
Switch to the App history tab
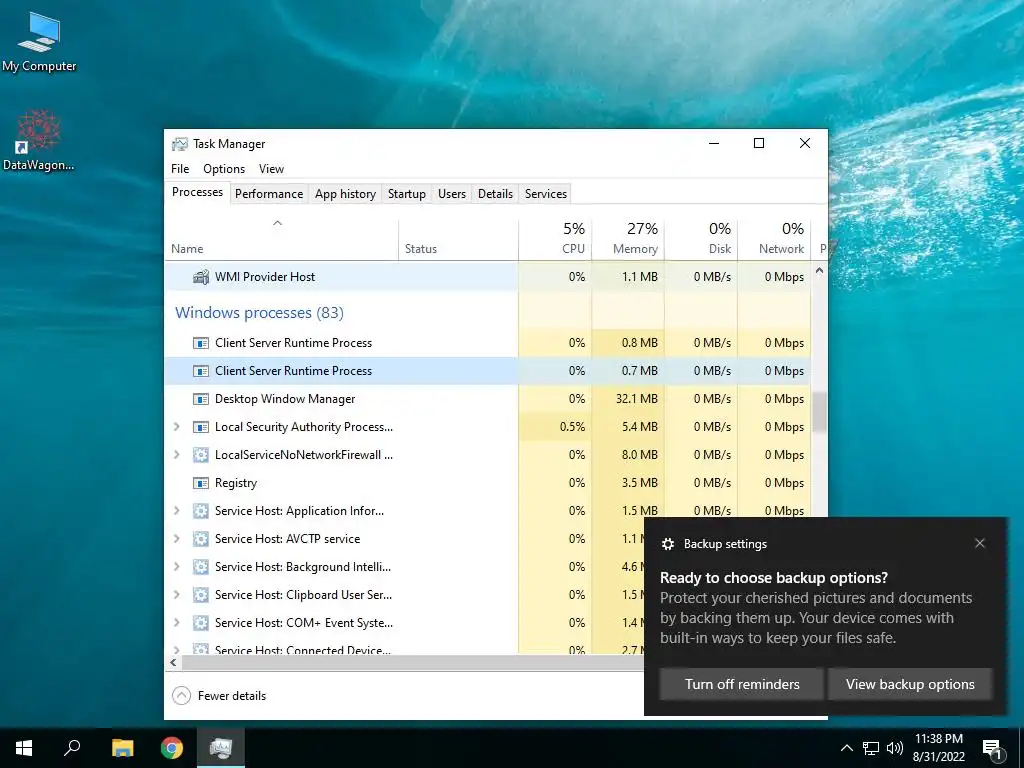345,194
